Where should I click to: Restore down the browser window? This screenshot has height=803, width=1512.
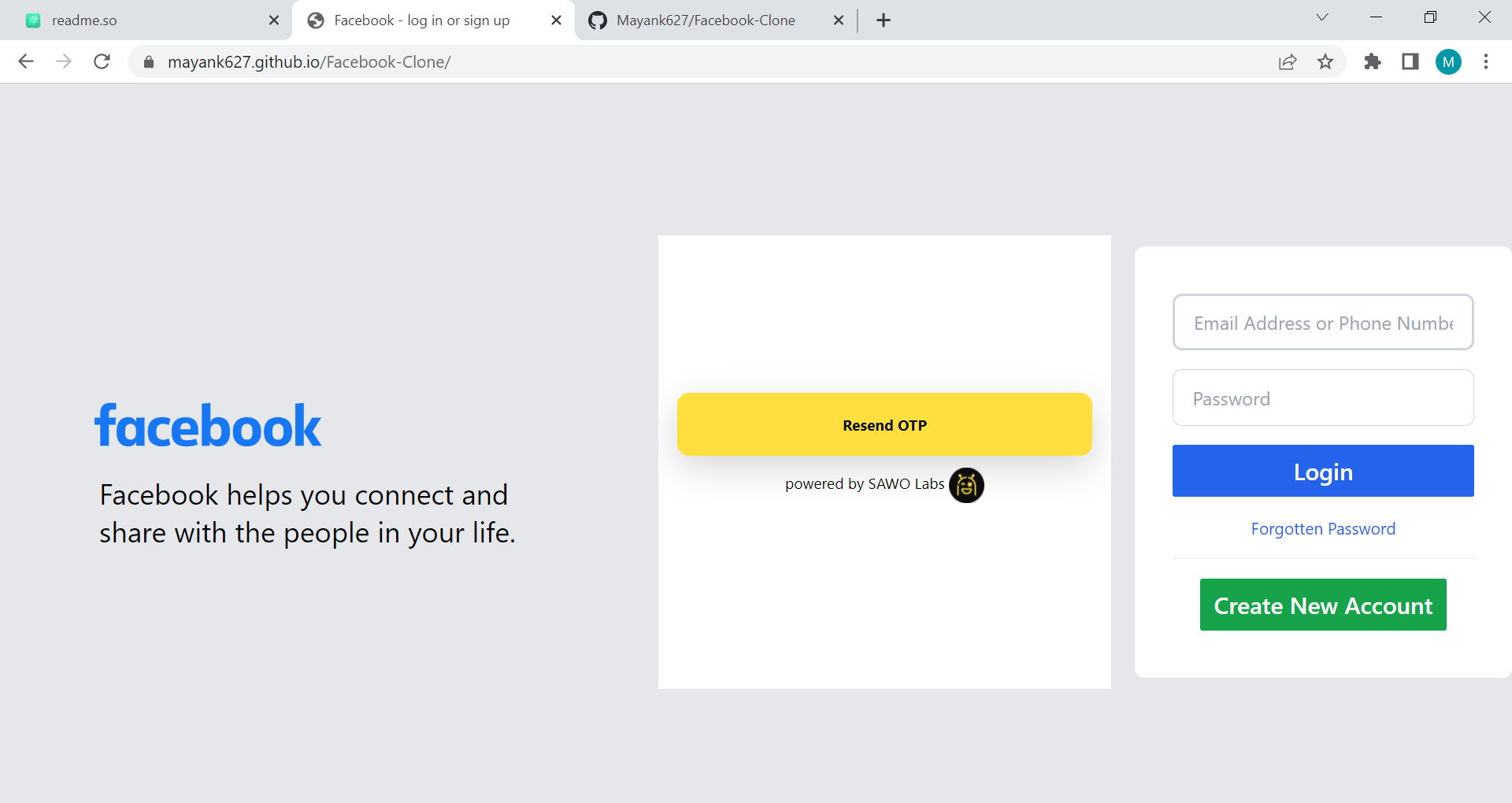pos(1431,17)
